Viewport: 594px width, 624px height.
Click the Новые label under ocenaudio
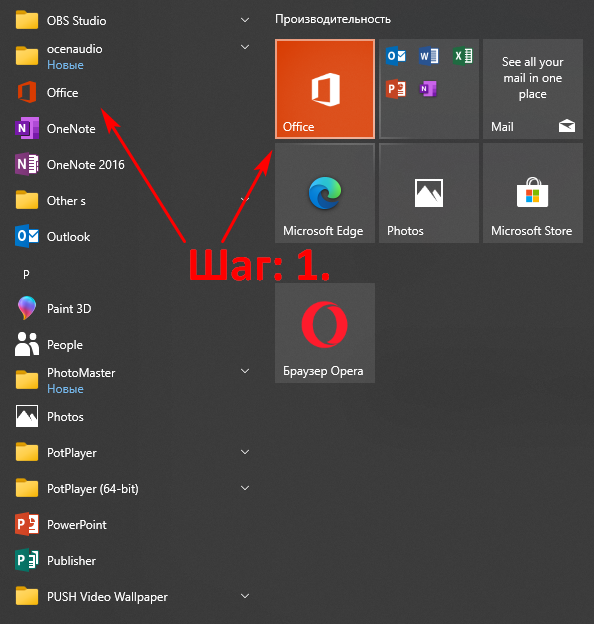[x=65, y=65]
